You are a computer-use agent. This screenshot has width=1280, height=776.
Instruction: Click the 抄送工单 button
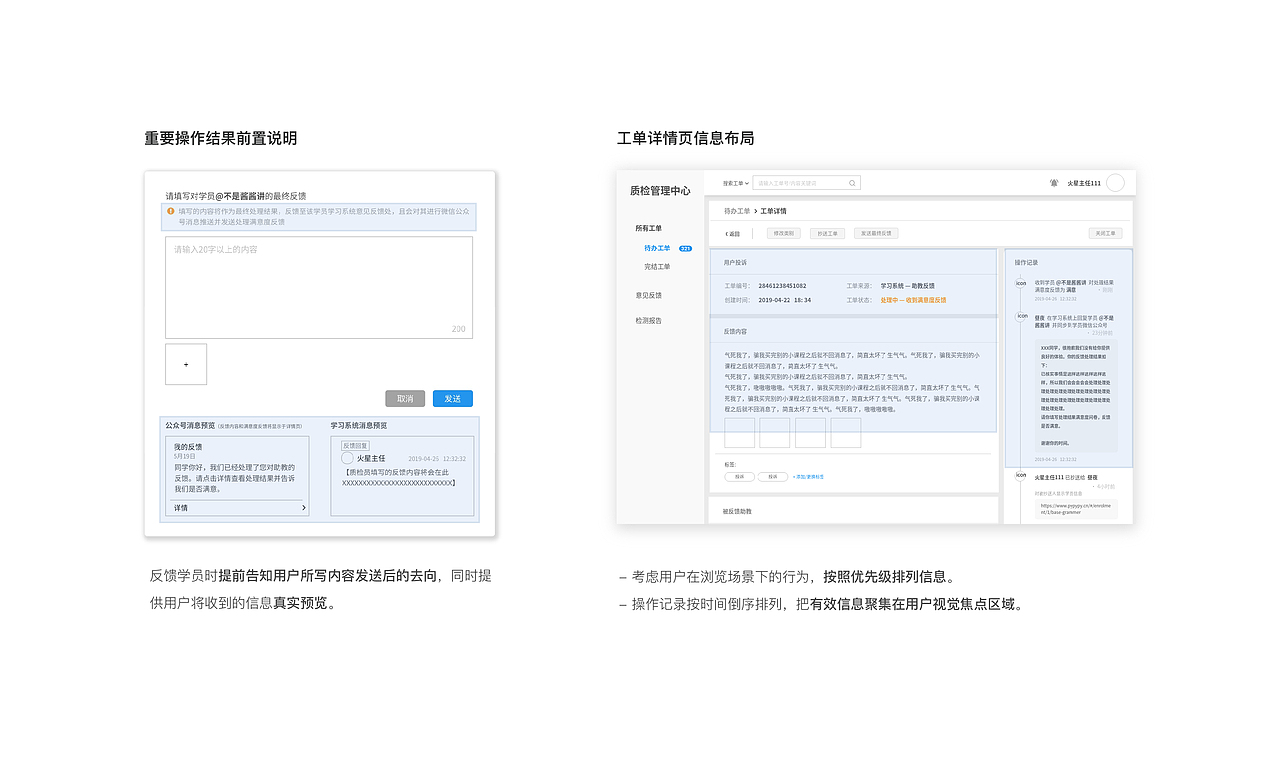pos(827,231)
